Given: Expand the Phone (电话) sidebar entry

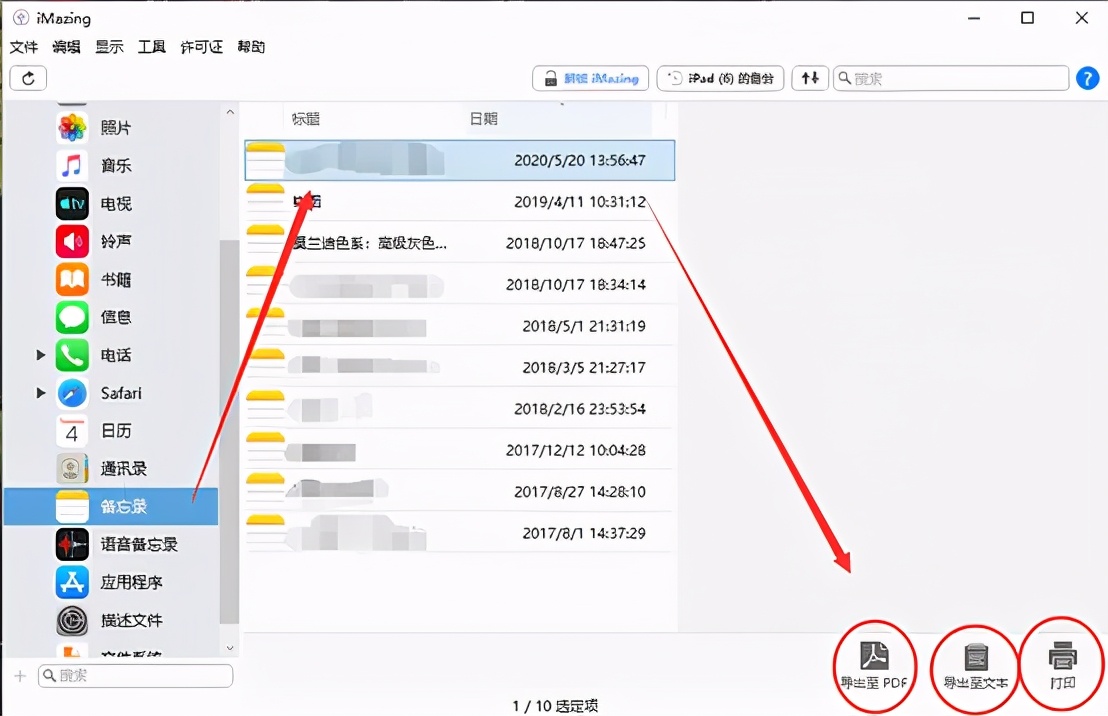Looking at the screenshot, I should pyautogui.click(x=40, y=355).
